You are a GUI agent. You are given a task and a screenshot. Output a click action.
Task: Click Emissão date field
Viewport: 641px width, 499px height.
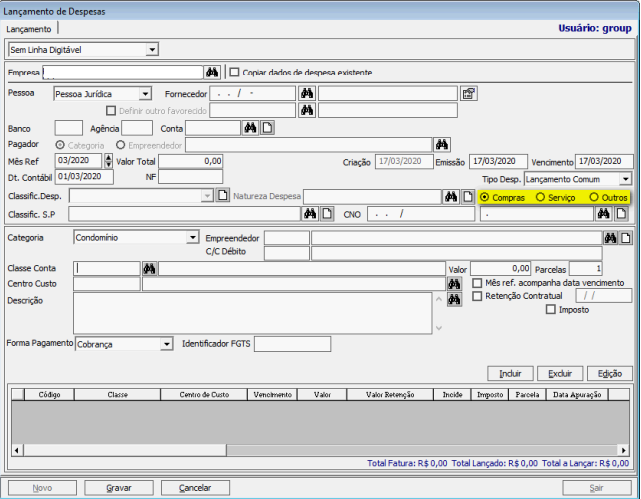tap(498, 161)
